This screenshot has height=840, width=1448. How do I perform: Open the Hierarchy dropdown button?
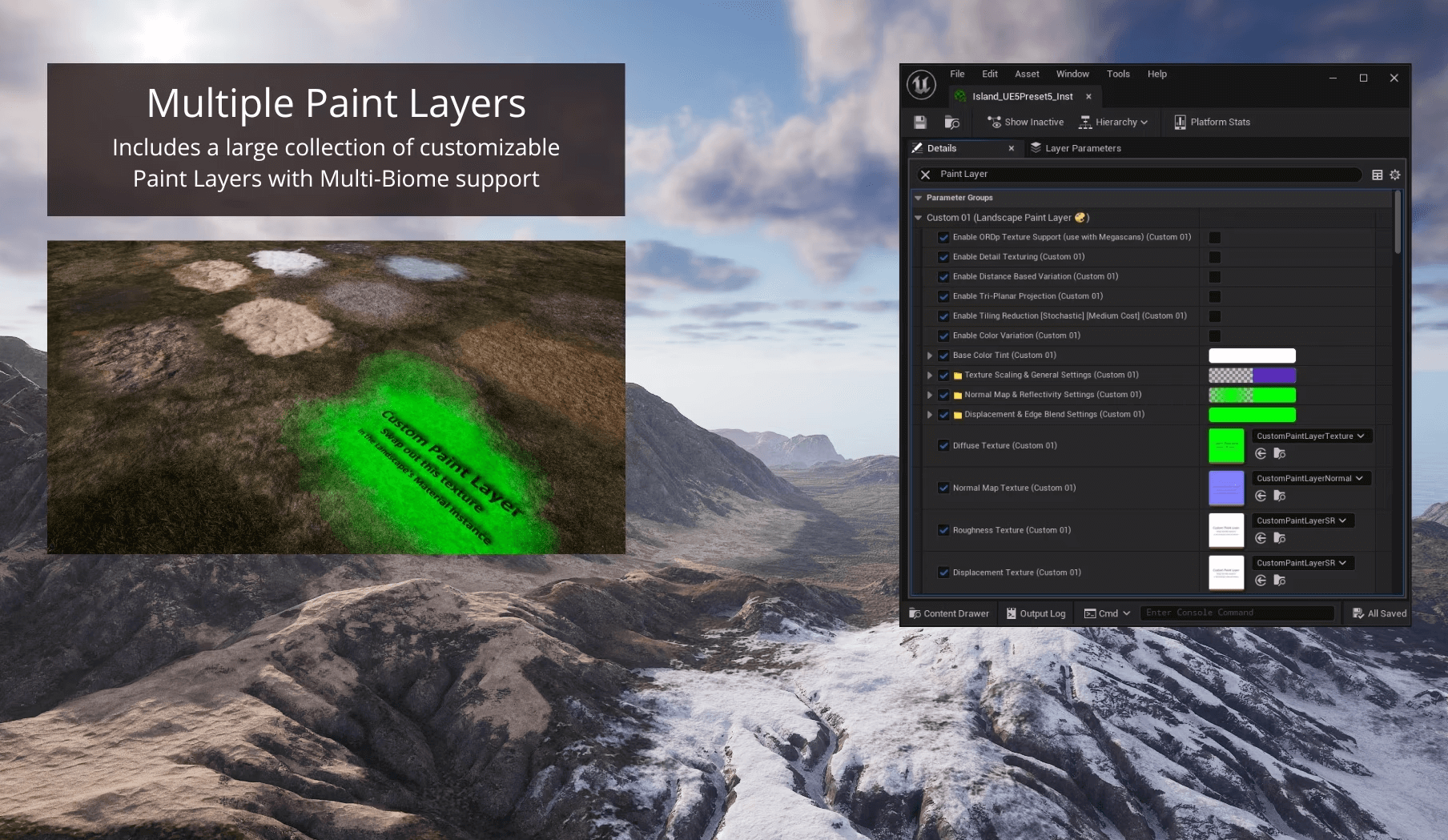pyautogui.click(x=1113, y=122)
